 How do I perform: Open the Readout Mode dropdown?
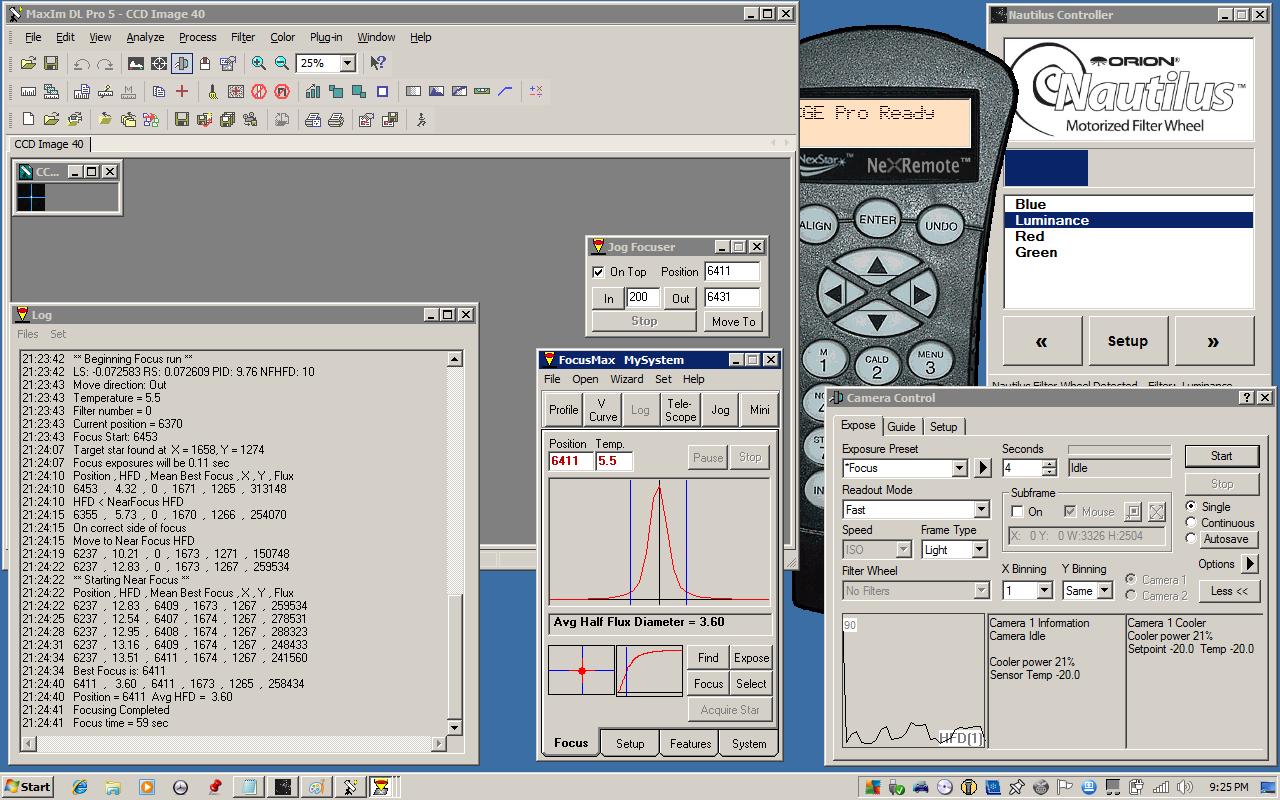click(981, 510)
